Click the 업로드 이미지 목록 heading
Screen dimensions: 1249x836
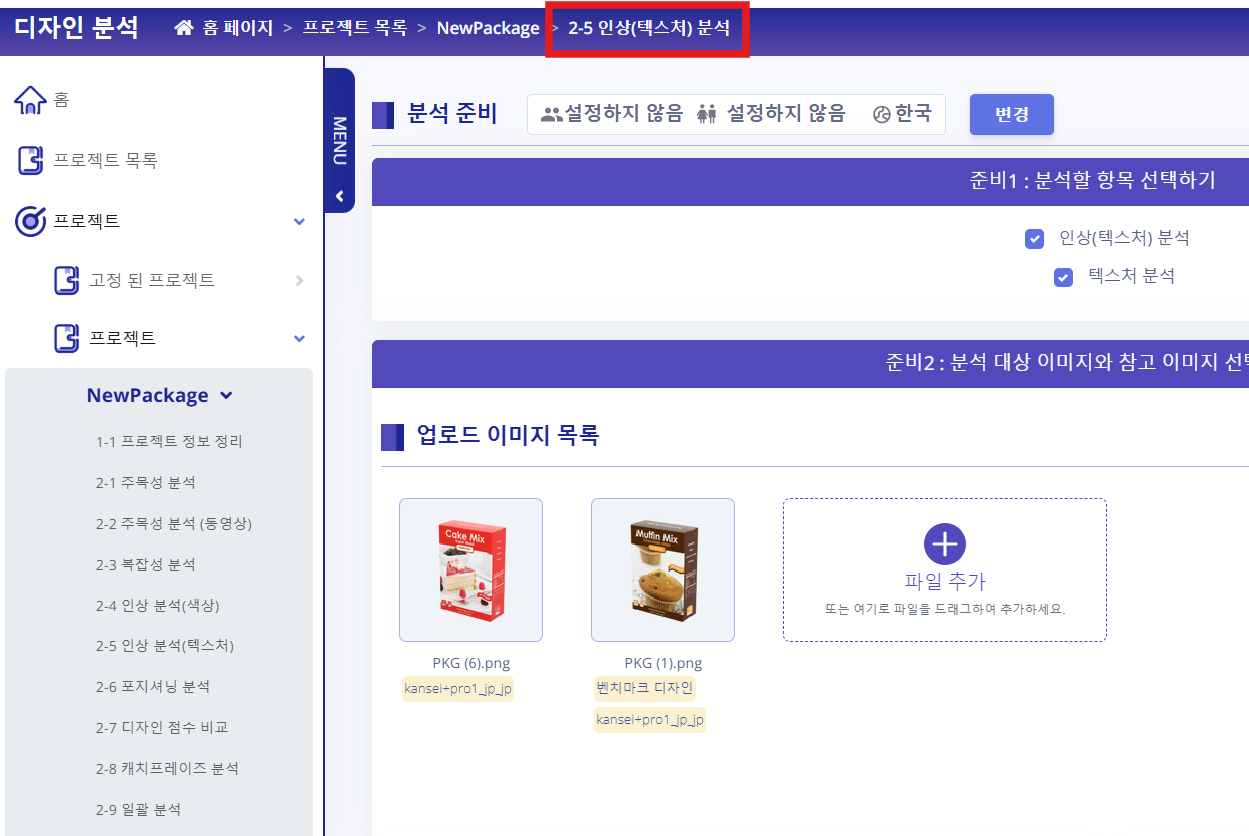point(507,436)
